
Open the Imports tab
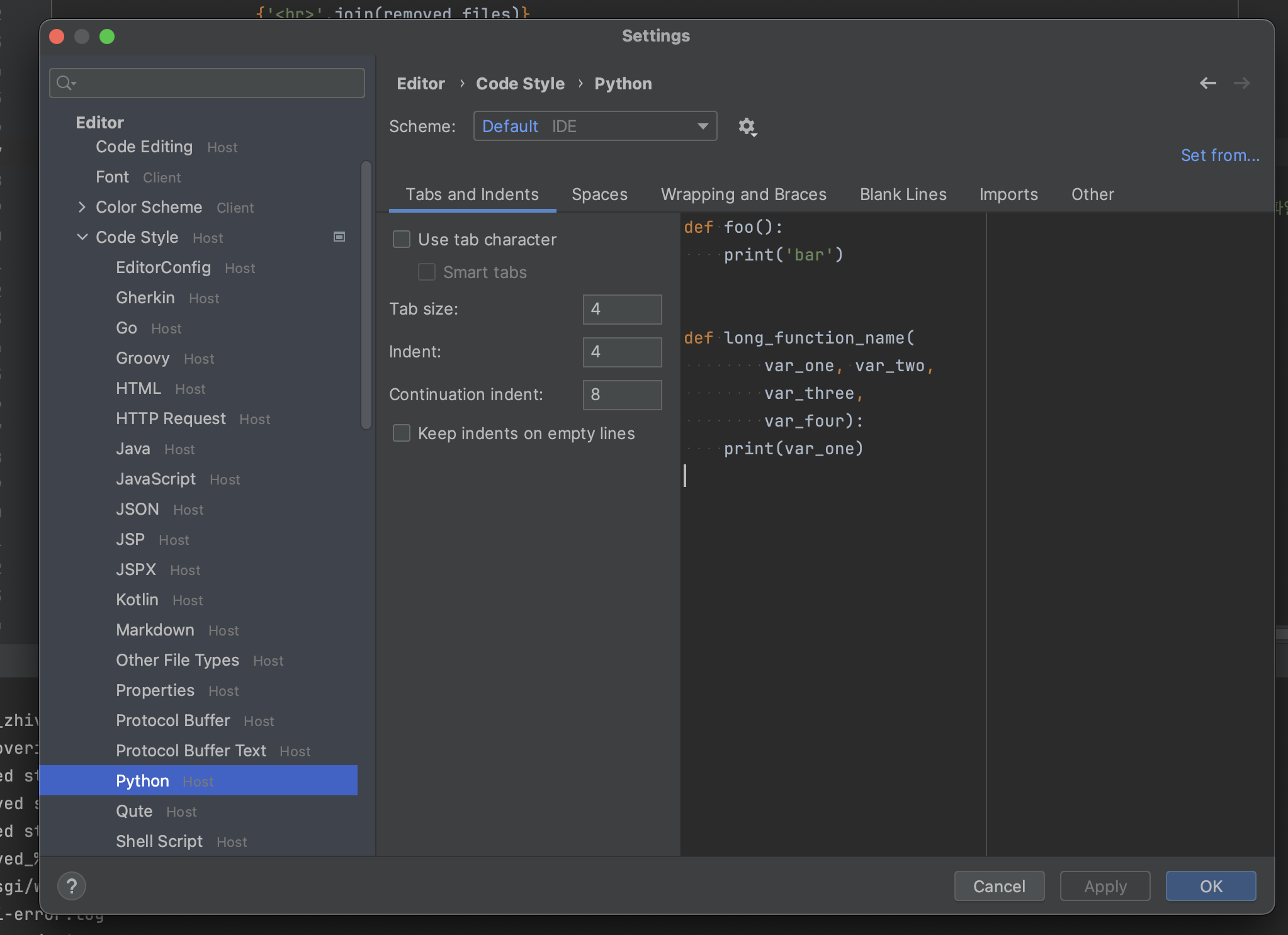pyautogui.click(x=1007, y=194)
